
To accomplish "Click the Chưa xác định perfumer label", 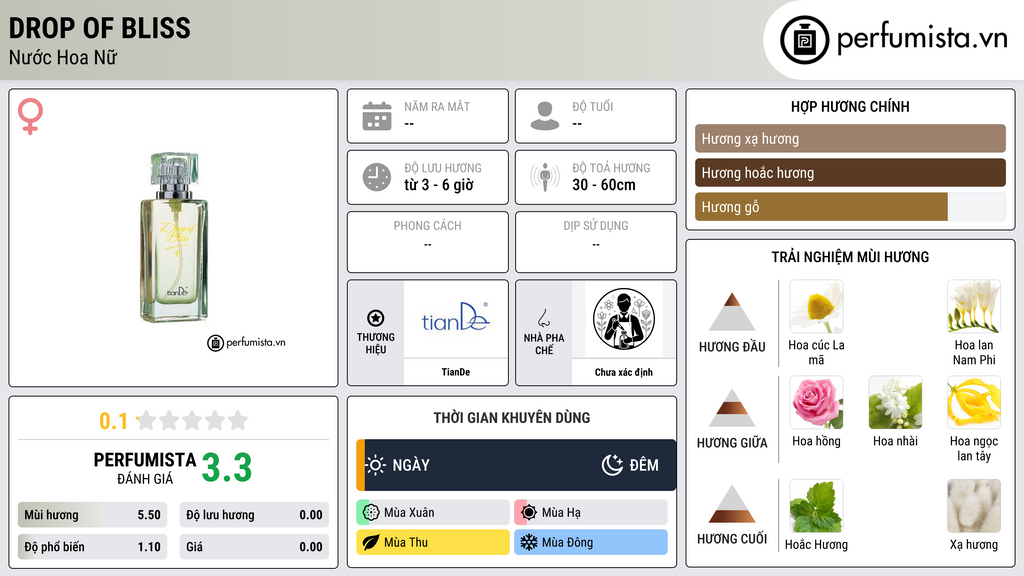I will [x=624, y=372].
